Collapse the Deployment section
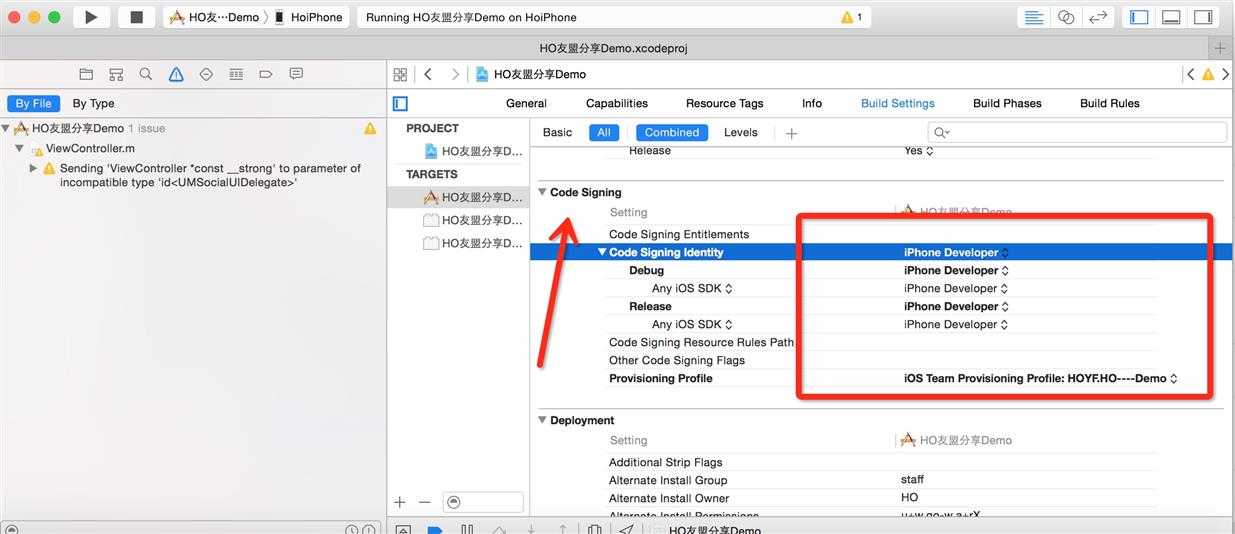 [543, 420]
